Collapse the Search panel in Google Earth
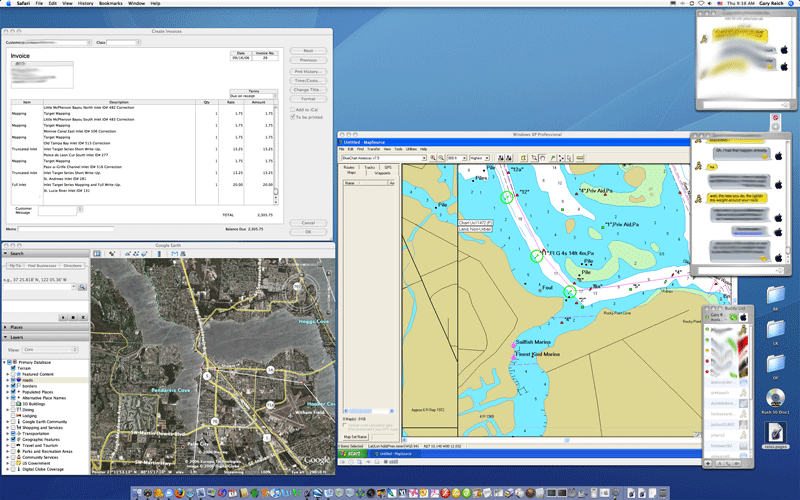Screen dimensions: 800x500 coord(6,254)
